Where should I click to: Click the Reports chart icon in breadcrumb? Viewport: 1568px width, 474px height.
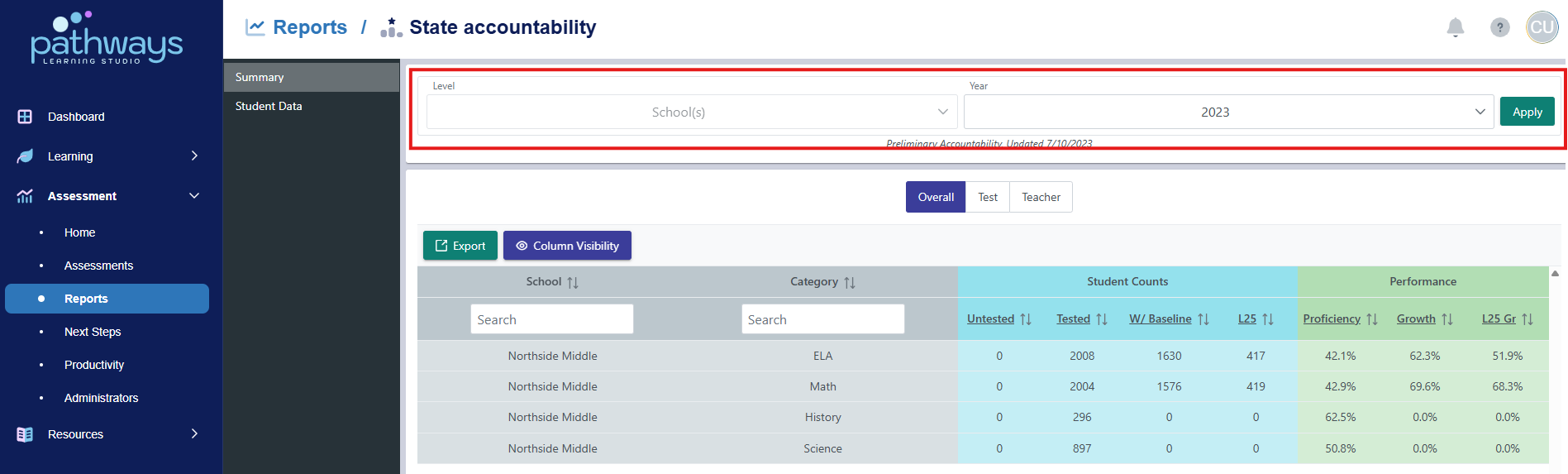coord(255,27)
